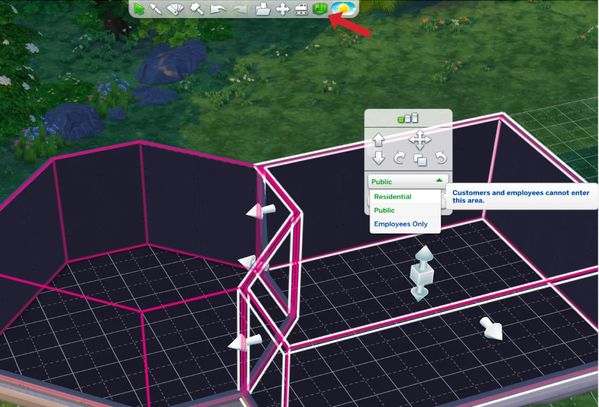The height and width of the screenshot is (407, 599).
Task: Choose Public in the dropdown list
Action: pos(384,210)
